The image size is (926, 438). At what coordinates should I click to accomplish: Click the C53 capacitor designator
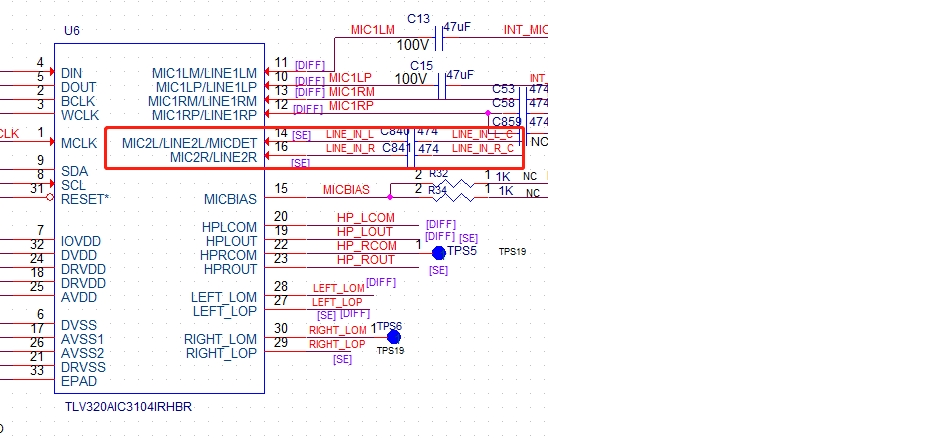click(x=504, y=89)
